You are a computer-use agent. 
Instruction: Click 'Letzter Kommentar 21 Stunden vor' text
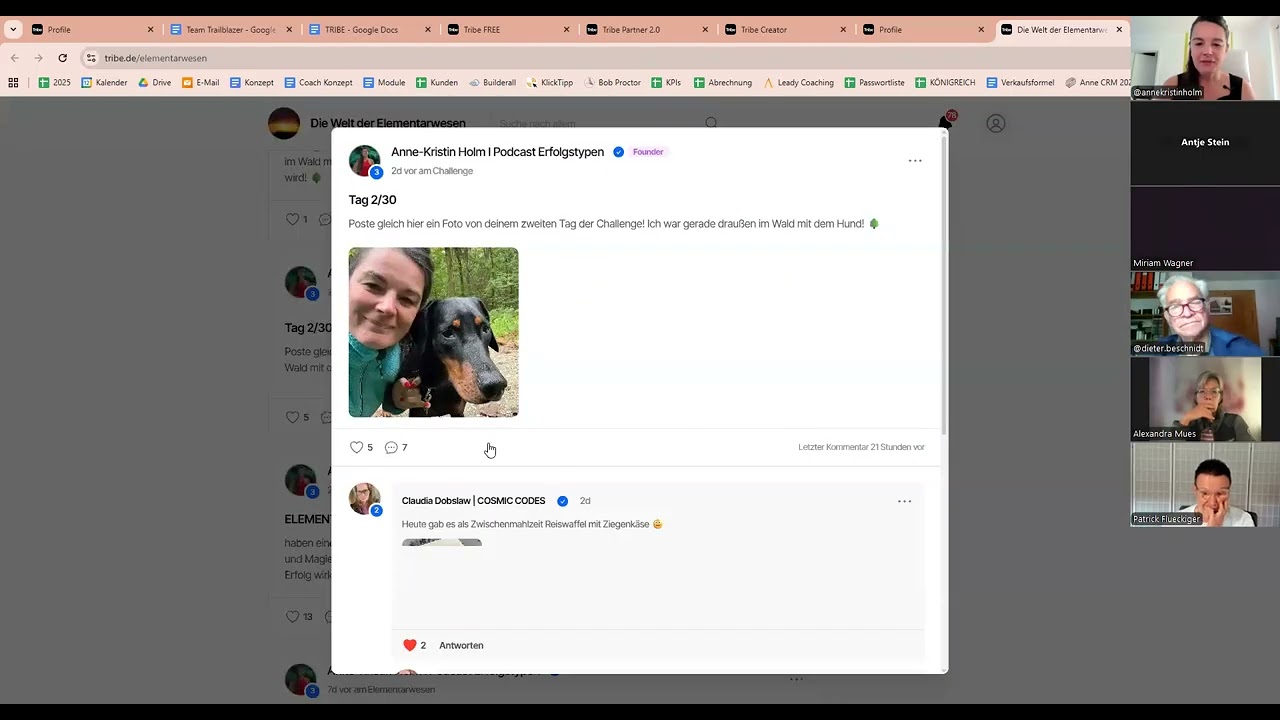tap(861, 447)
